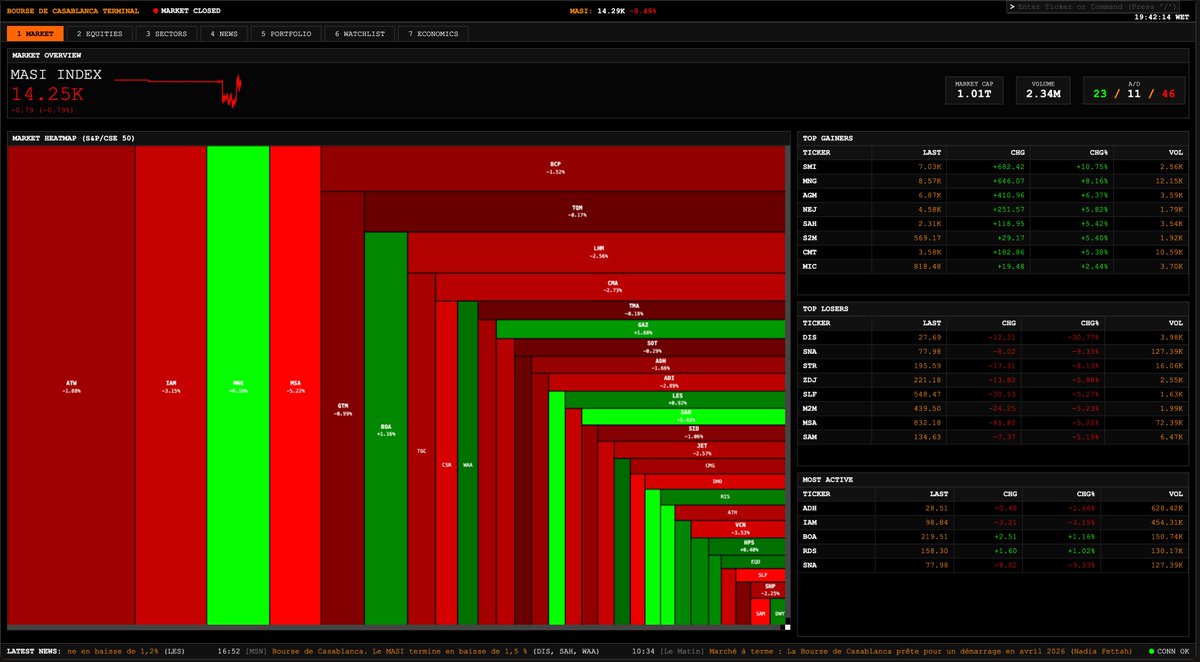1200x662 pixels.
Task: Open the CMT row in Top Gainers
Action: [x=995, y=252]
